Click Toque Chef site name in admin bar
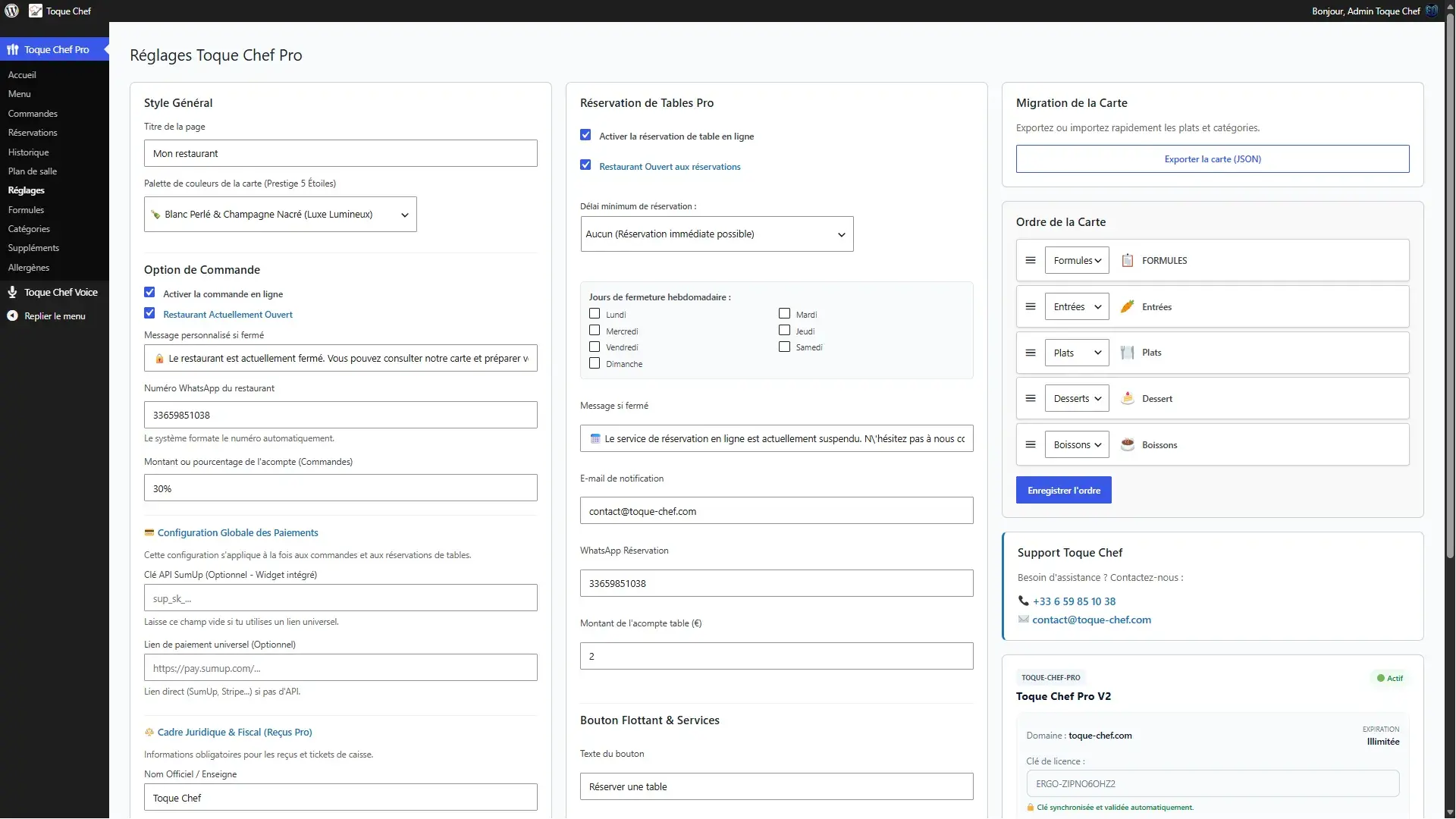The image size is (1456, 819). [x=68, y=11]
